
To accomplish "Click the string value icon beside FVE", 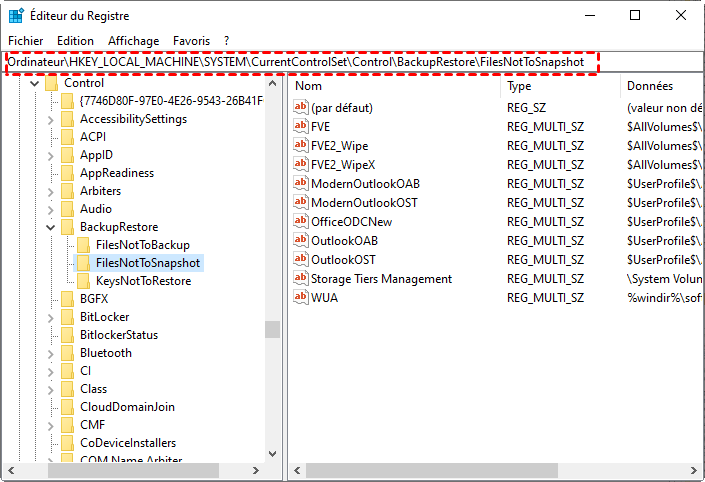I will coord(301,126).
